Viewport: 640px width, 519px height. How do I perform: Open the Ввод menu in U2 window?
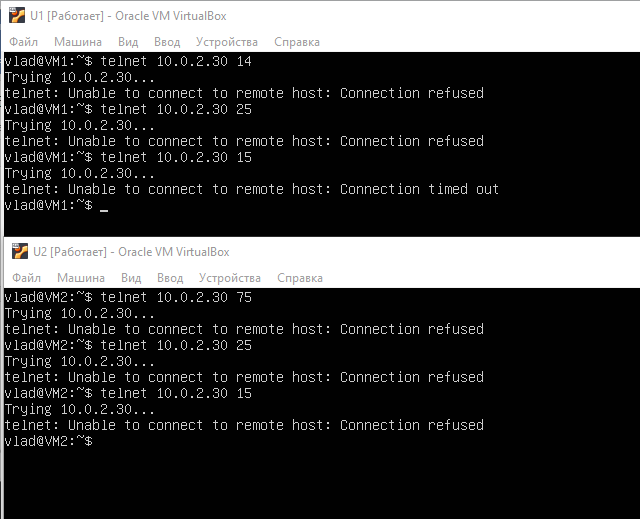[170, 278]
